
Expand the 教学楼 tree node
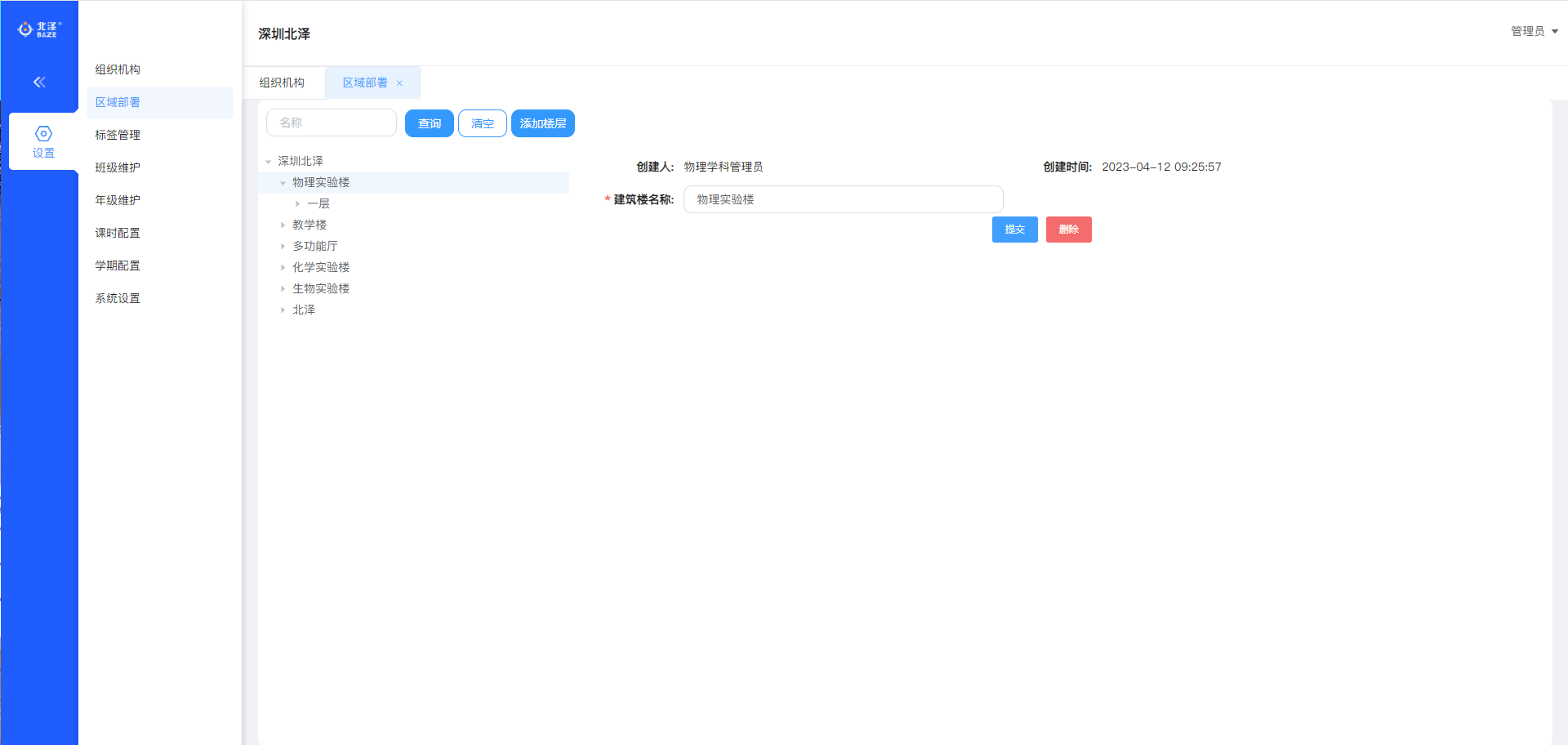(283, 225)
